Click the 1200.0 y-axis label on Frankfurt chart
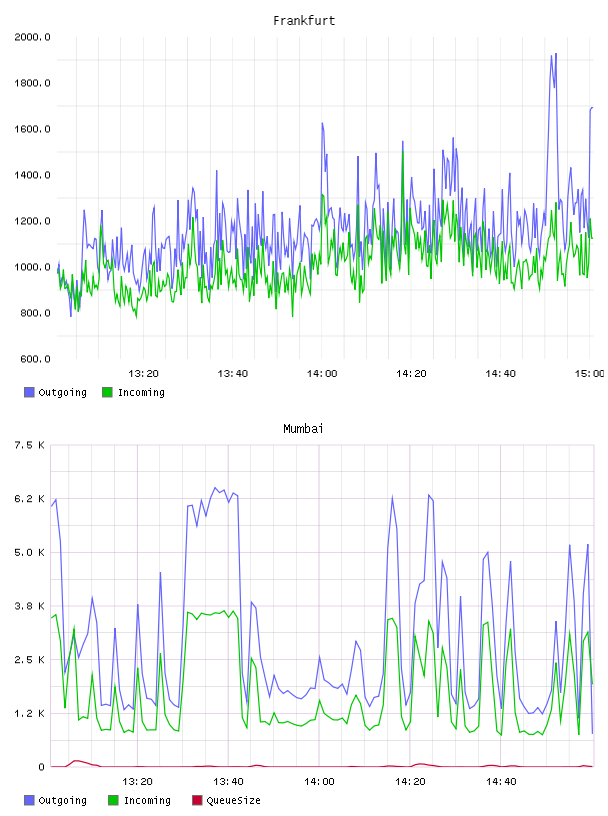Viewport: 608px width, 816px height. click(32, 221)
